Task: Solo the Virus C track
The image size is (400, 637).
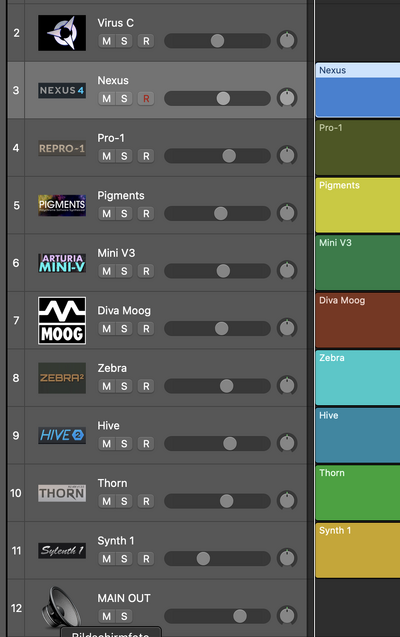Action: pos(124,41)
